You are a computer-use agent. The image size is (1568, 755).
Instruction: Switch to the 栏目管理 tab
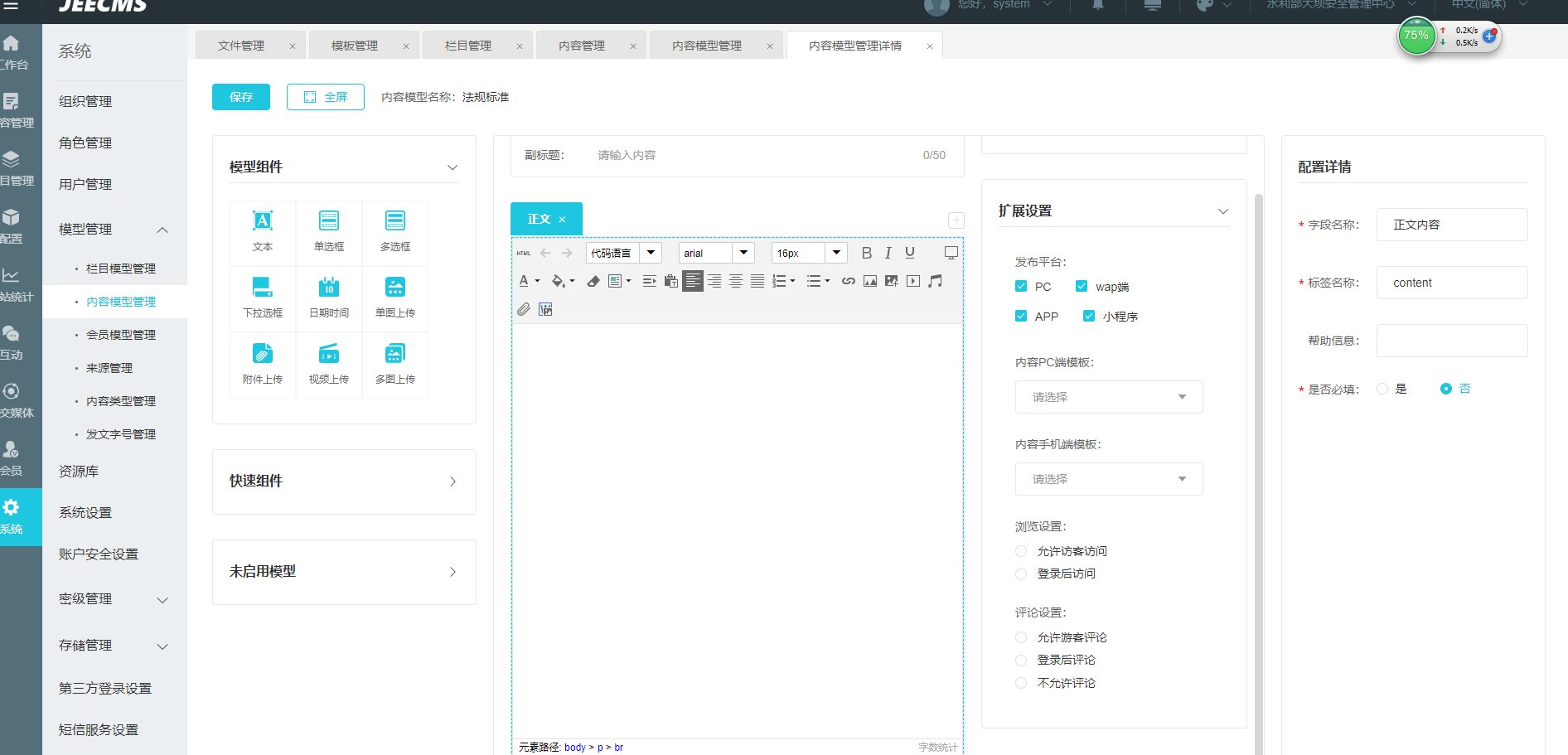468,46
